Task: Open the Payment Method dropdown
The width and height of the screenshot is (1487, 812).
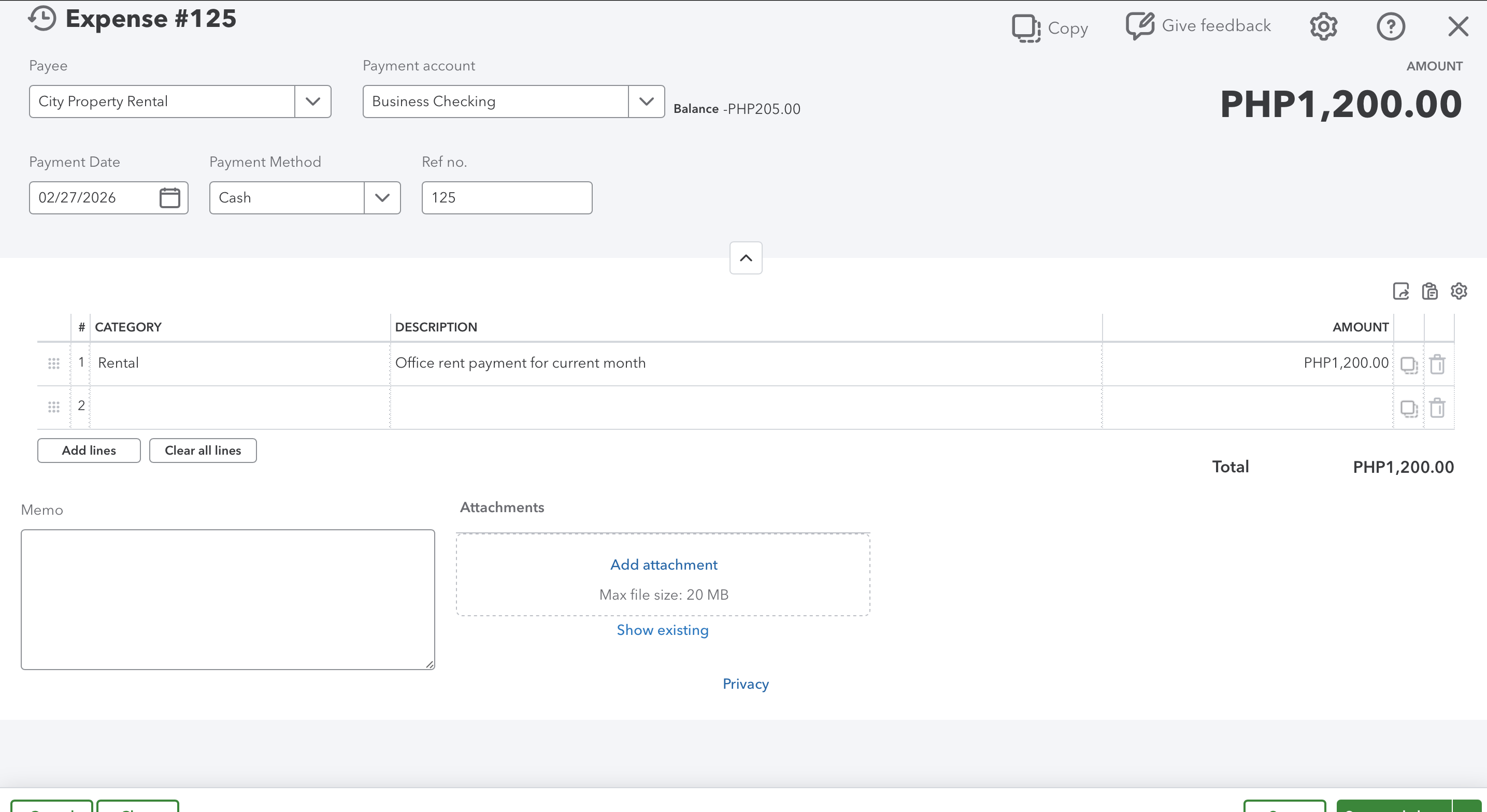Action: 381,198
